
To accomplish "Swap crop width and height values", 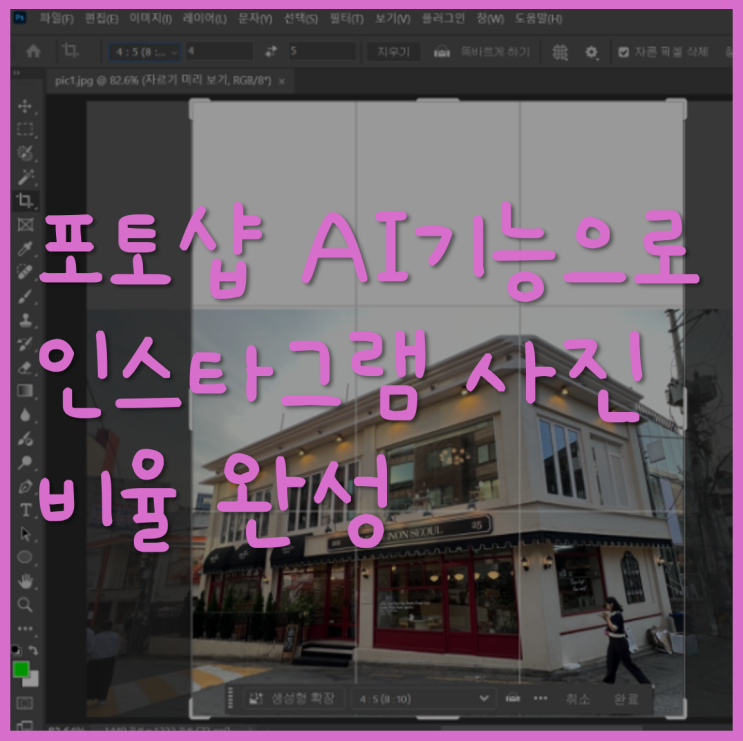I will tap(271, 51).
